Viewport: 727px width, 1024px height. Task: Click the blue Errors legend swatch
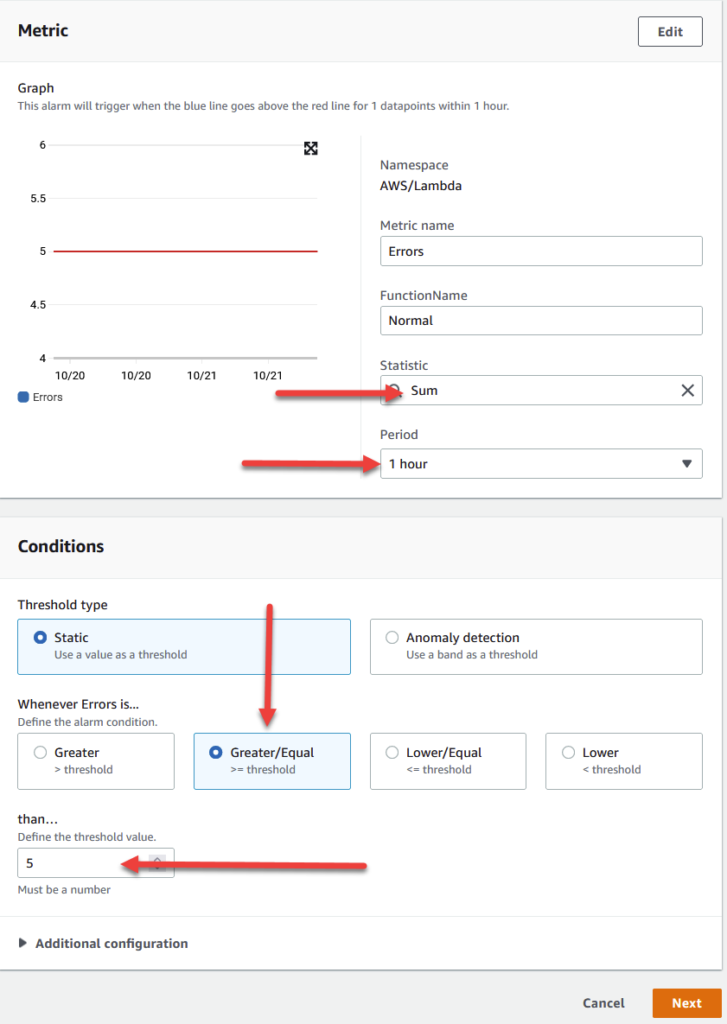point(24,397)
